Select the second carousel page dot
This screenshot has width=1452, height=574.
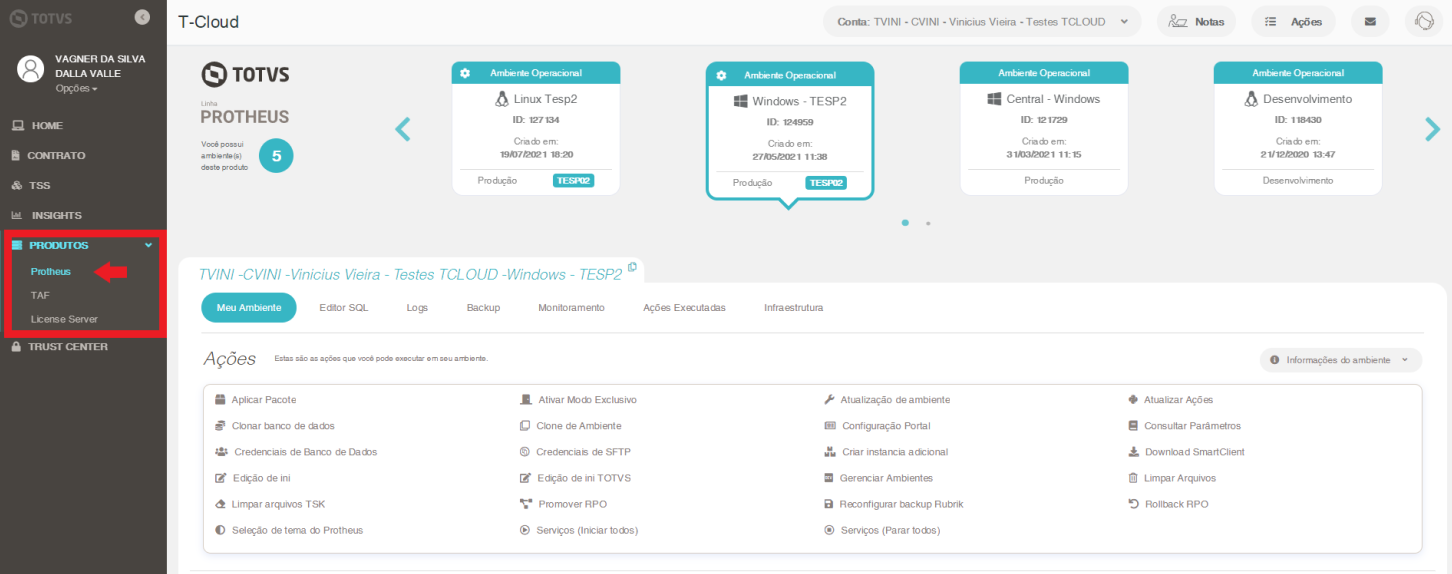[x=928, y=223]
